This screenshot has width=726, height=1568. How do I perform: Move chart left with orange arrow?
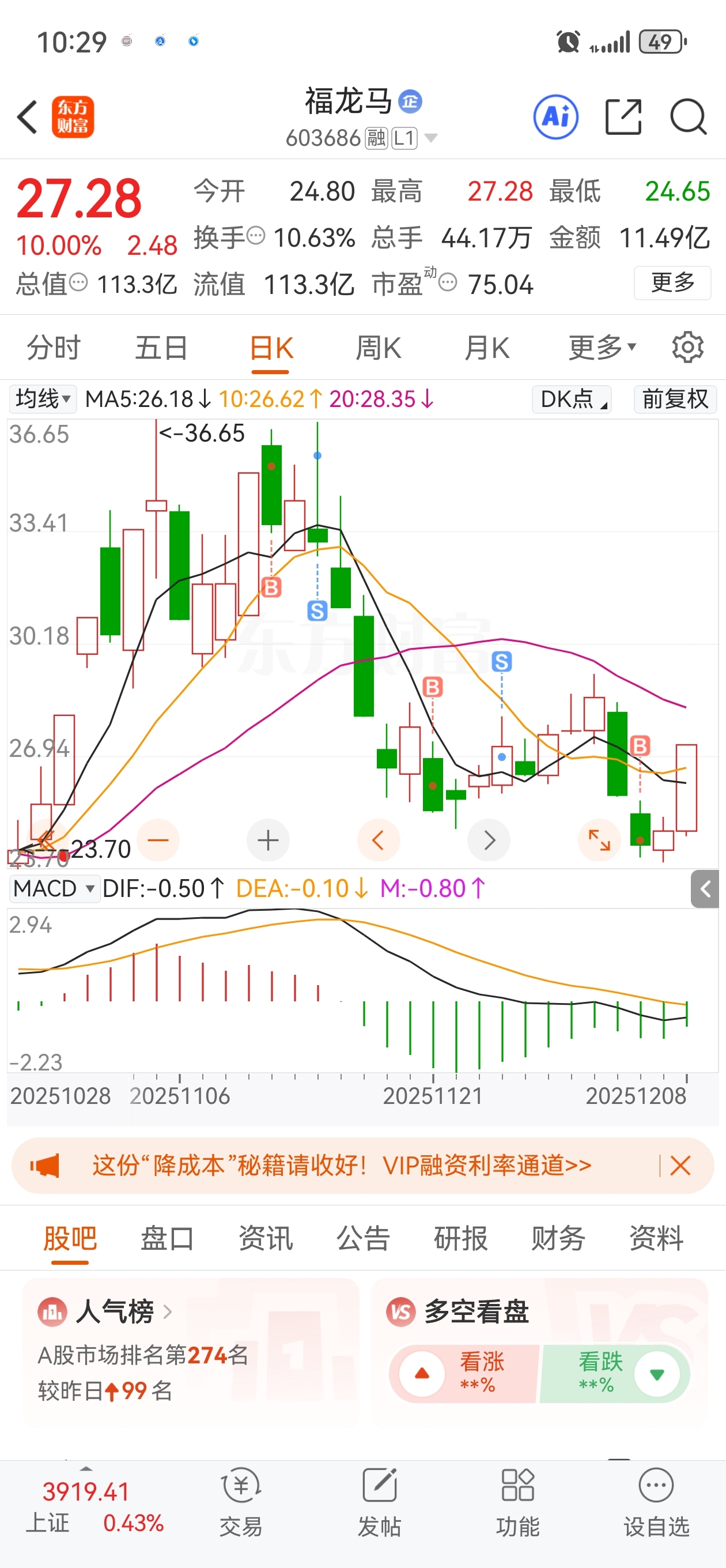(379, 840)
